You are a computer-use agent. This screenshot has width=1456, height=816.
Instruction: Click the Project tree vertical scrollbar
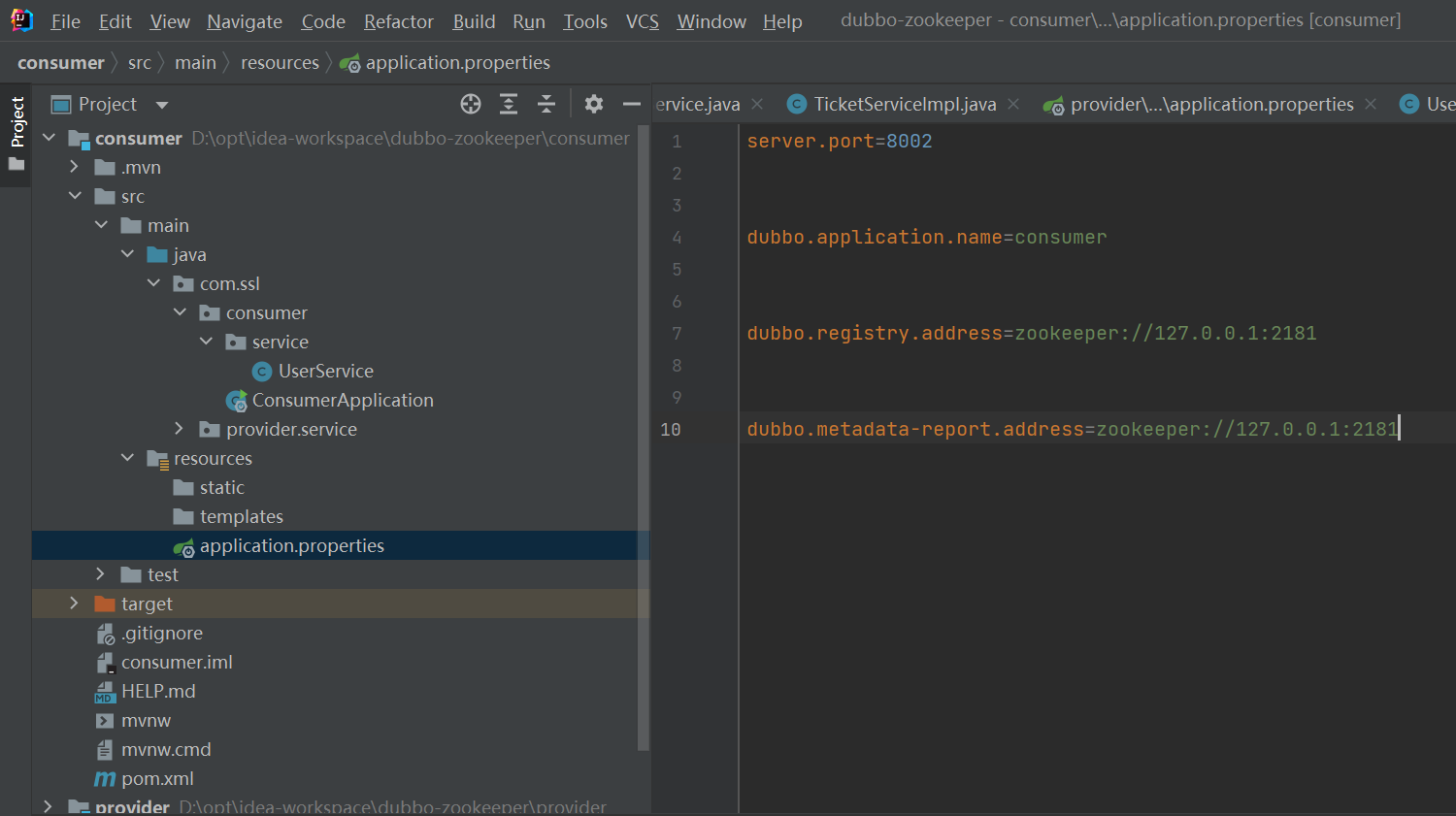pos(643,437)
